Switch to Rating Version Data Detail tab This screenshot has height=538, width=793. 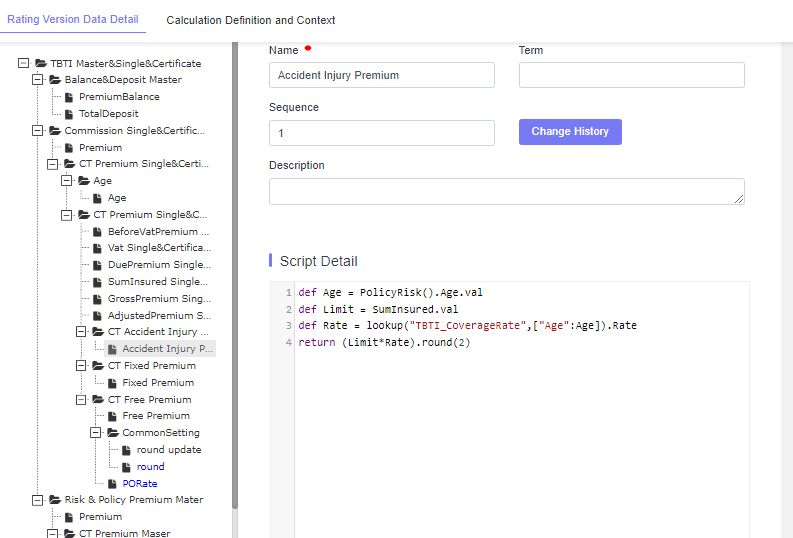pyautogui.click(x=73, y=19)
